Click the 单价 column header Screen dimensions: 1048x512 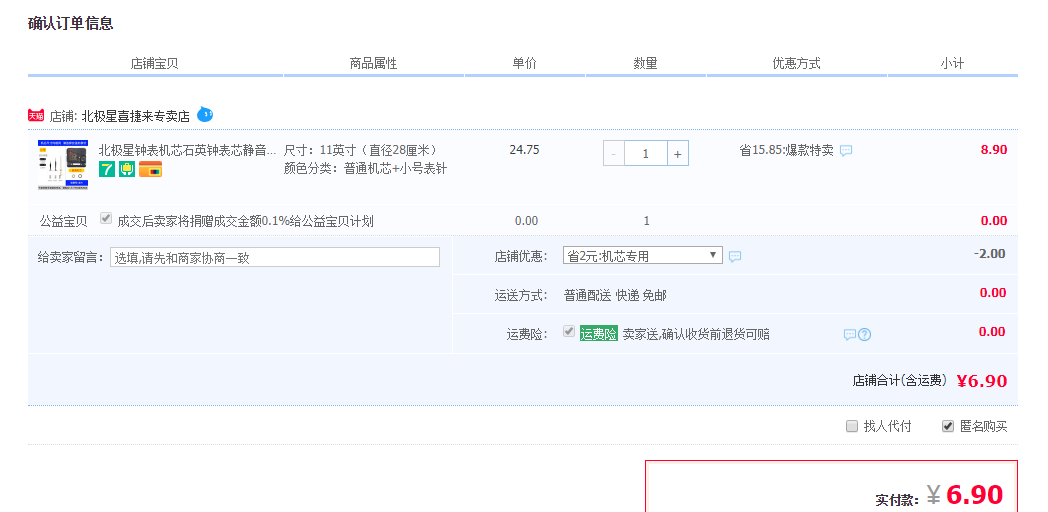click(525, 63)
